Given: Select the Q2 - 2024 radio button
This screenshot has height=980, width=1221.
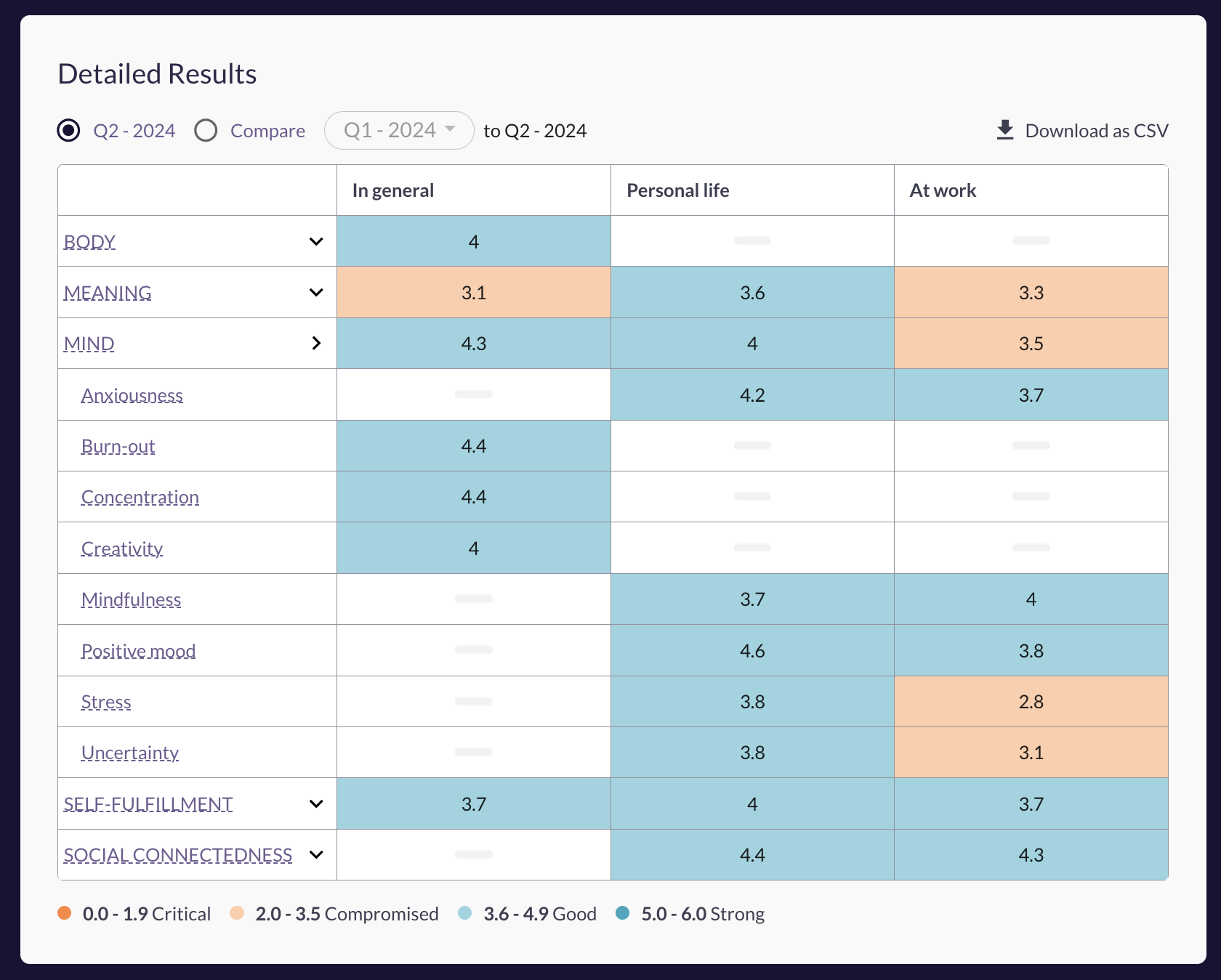Looking at the screenshot, I should pyautogui.click(x=69, y=131).
